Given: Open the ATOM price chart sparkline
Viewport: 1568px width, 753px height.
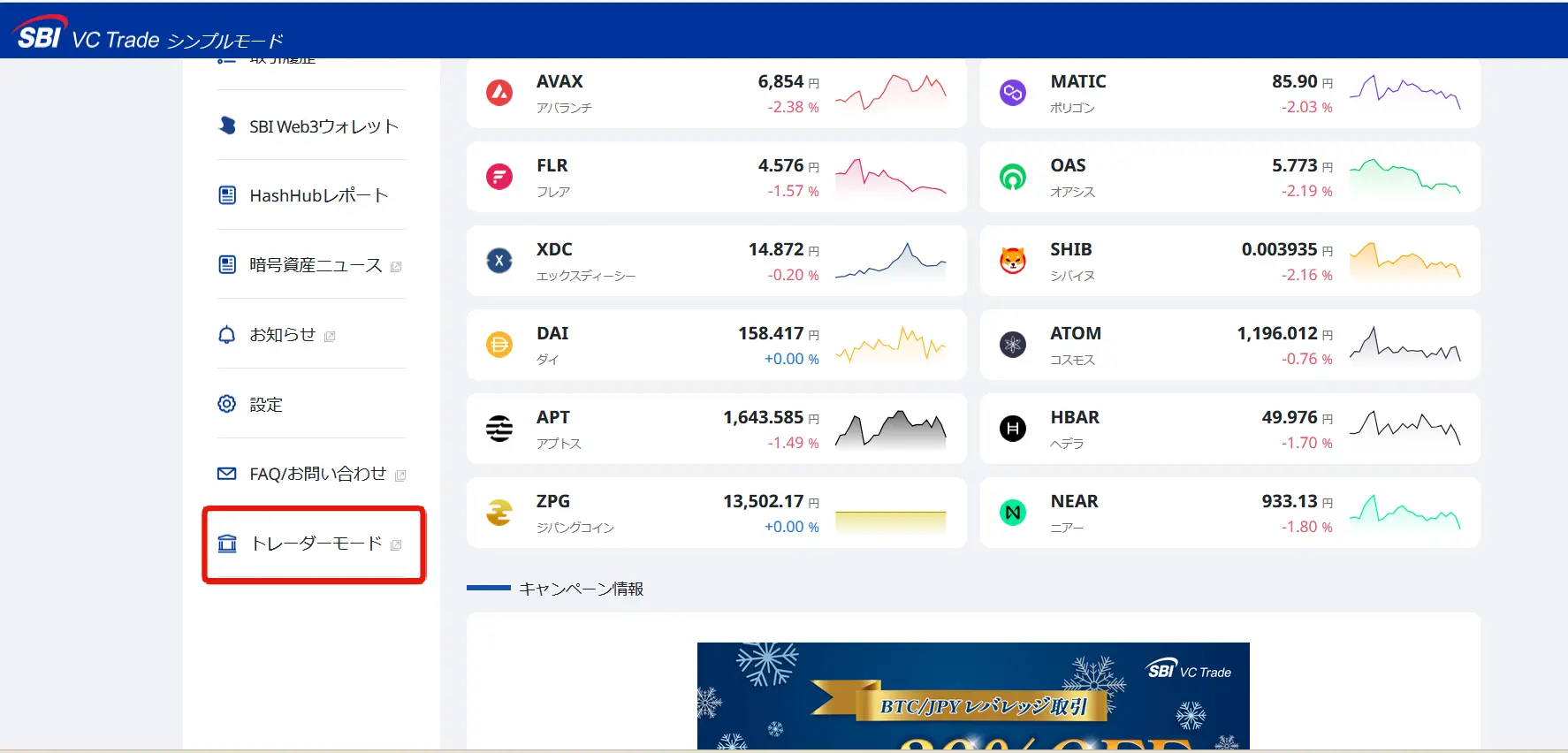Looking at the screenshot, I should pos(1404,345).
